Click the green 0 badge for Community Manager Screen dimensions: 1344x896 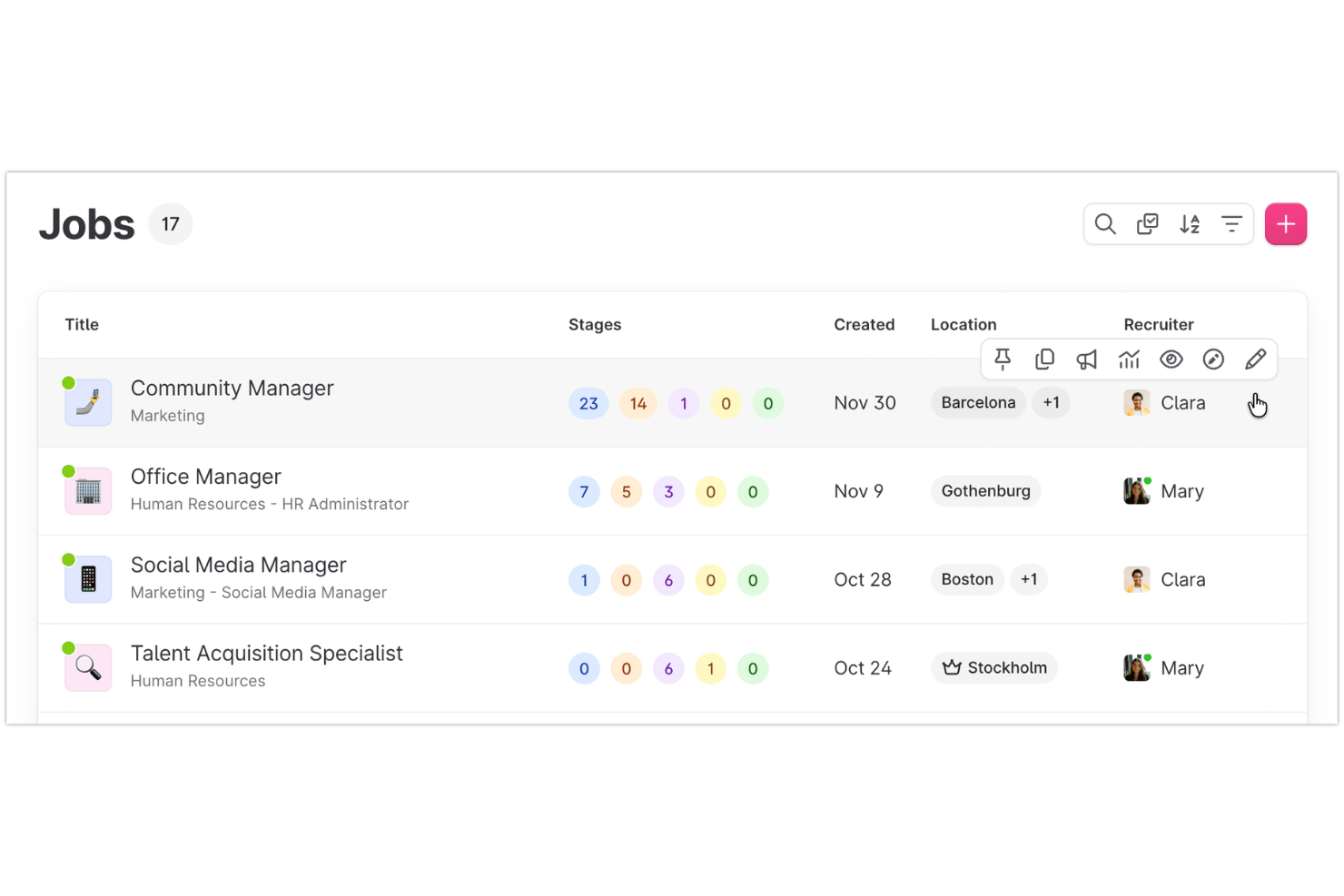(x=768, y=403)
